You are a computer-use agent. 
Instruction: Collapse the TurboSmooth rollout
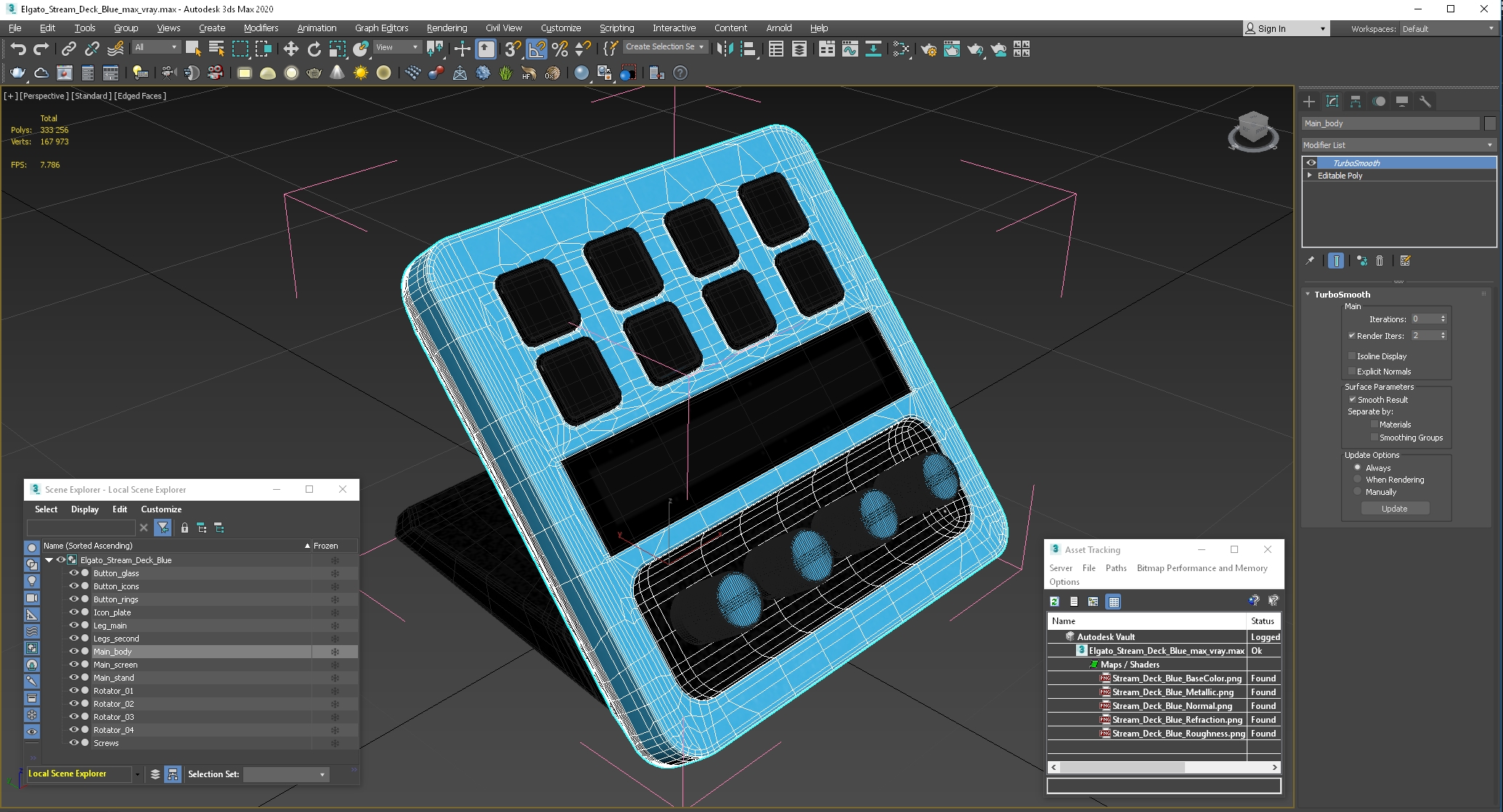(x=1308, y=294)
